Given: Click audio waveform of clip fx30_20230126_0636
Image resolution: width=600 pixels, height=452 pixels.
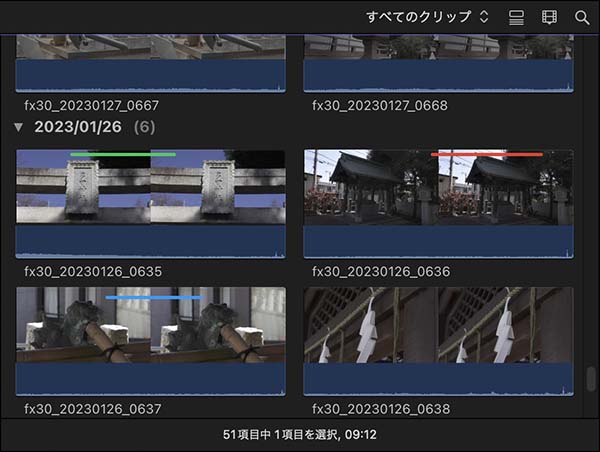Looking at the screenshot, I should coord(439,242).
